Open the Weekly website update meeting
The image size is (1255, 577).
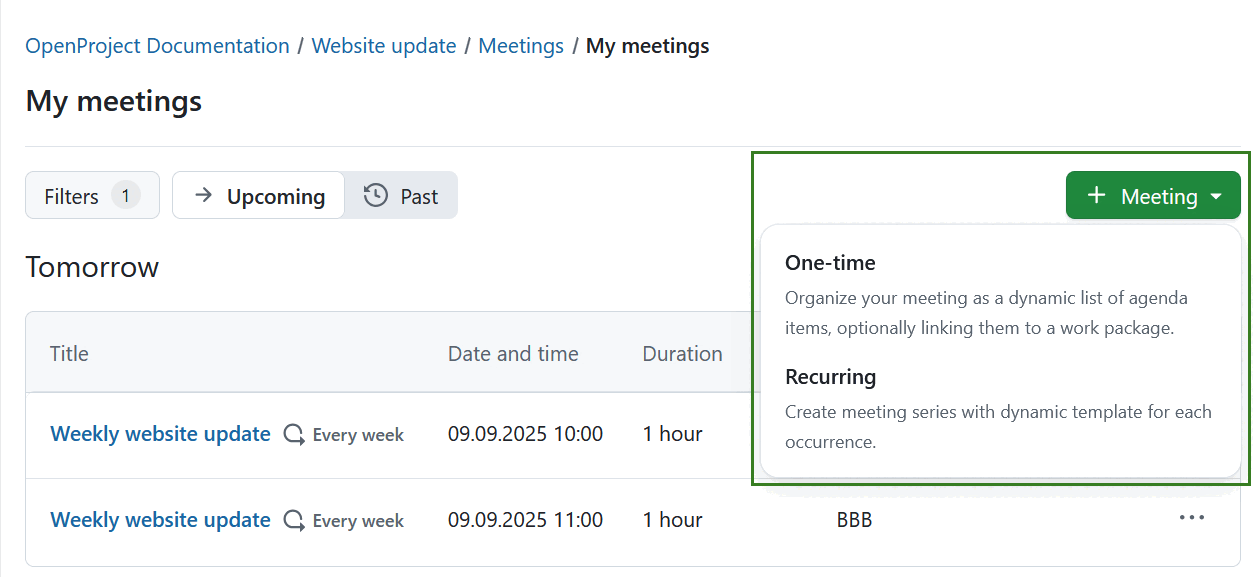tap(160, 434)
